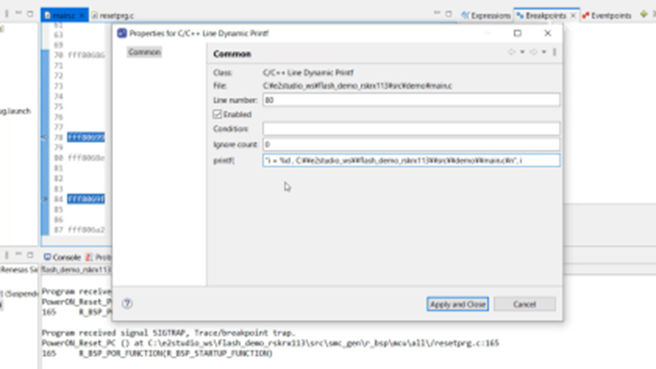Close the main.c editor tab
656x369 pixels.
[82, 15]
